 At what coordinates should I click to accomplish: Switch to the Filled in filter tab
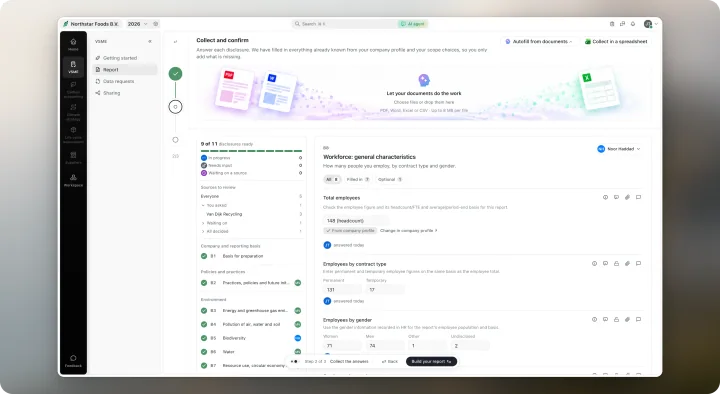pyautogui.click(x=358, y=180)
